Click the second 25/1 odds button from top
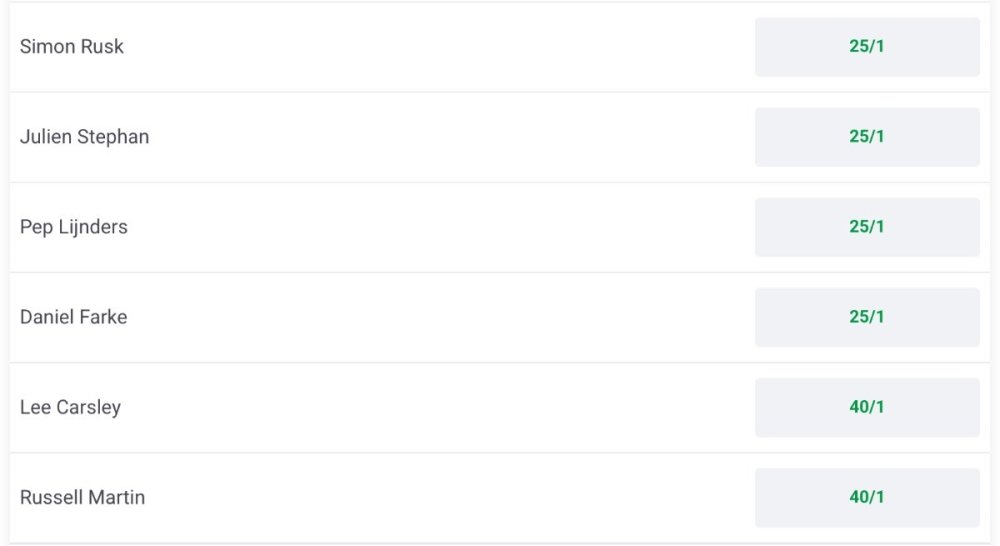The width and height of the screenshot is (1000, 546). [x=866, y=137]
